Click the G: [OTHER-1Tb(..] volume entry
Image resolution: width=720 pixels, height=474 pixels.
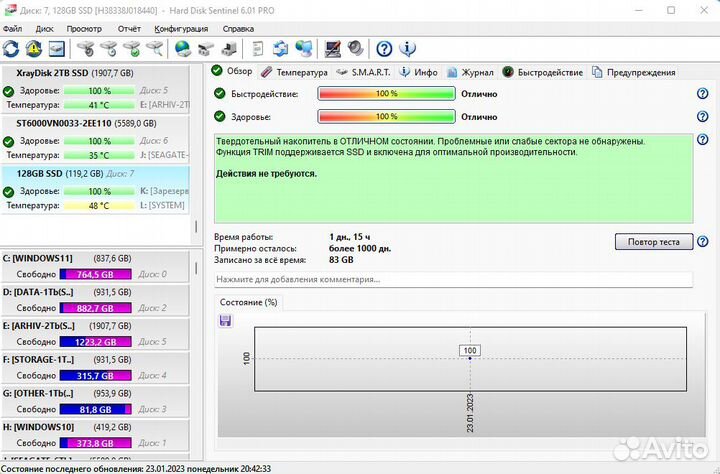click(95, 401)
